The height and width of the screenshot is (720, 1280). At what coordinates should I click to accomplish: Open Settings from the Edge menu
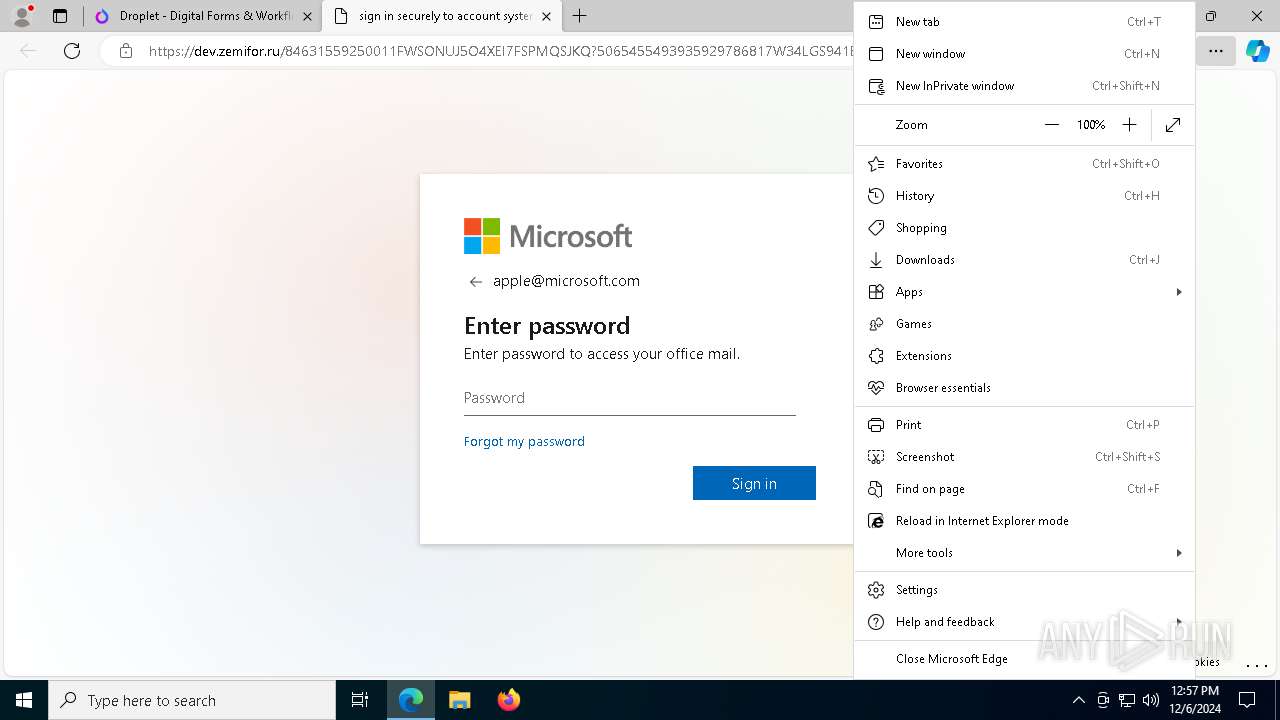[1024, 590]
